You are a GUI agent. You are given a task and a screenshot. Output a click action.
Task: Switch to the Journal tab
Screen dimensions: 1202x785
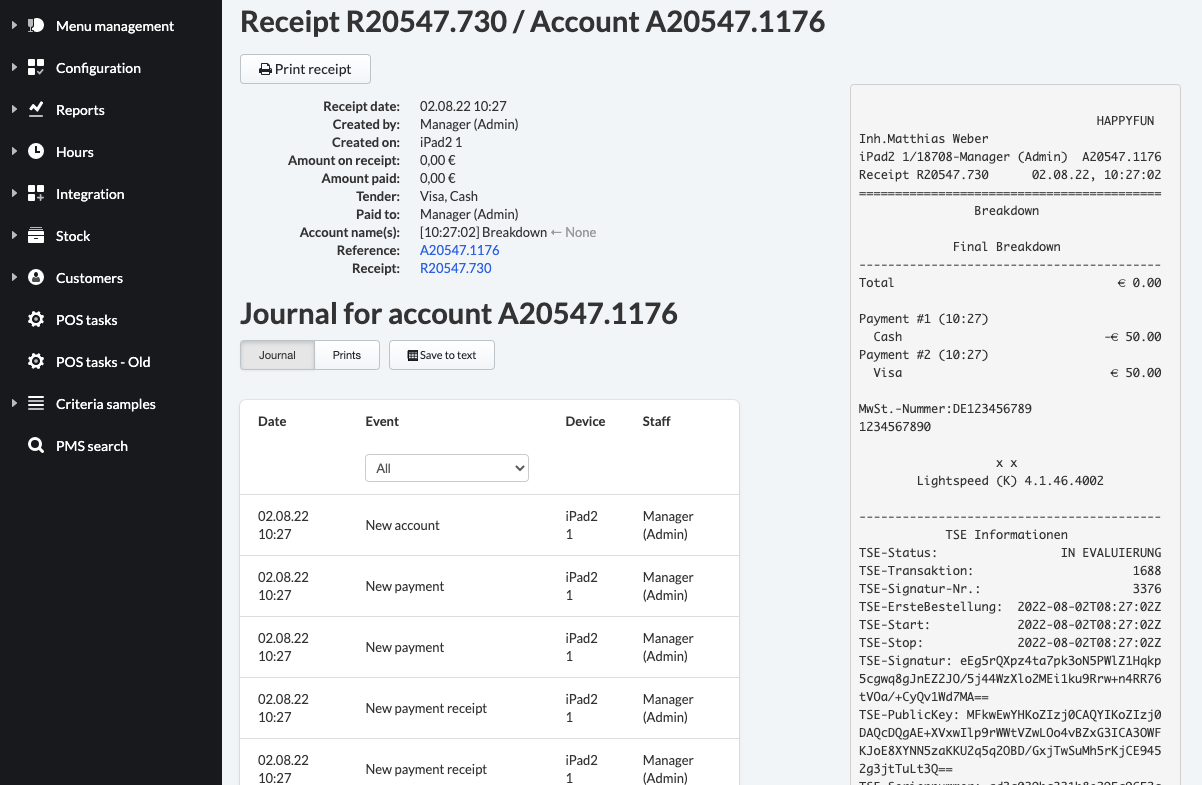tap(277, 355)
